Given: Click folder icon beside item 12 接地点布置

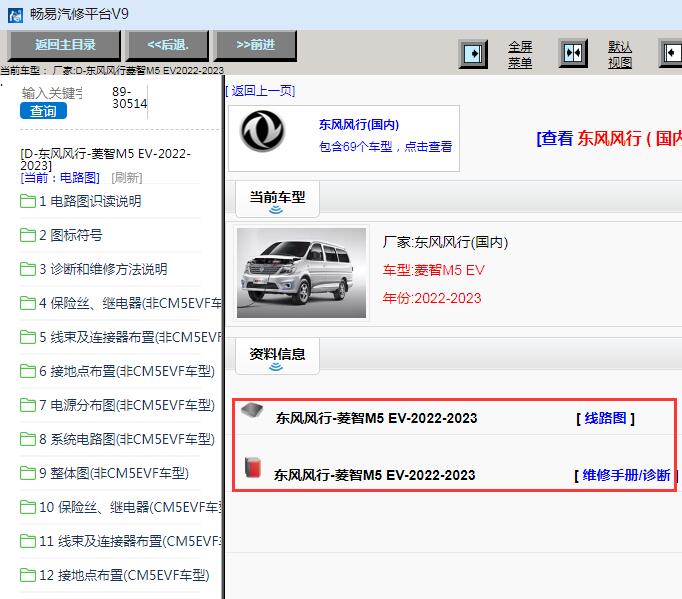Looking at the screenshot, I should point(28,575).
